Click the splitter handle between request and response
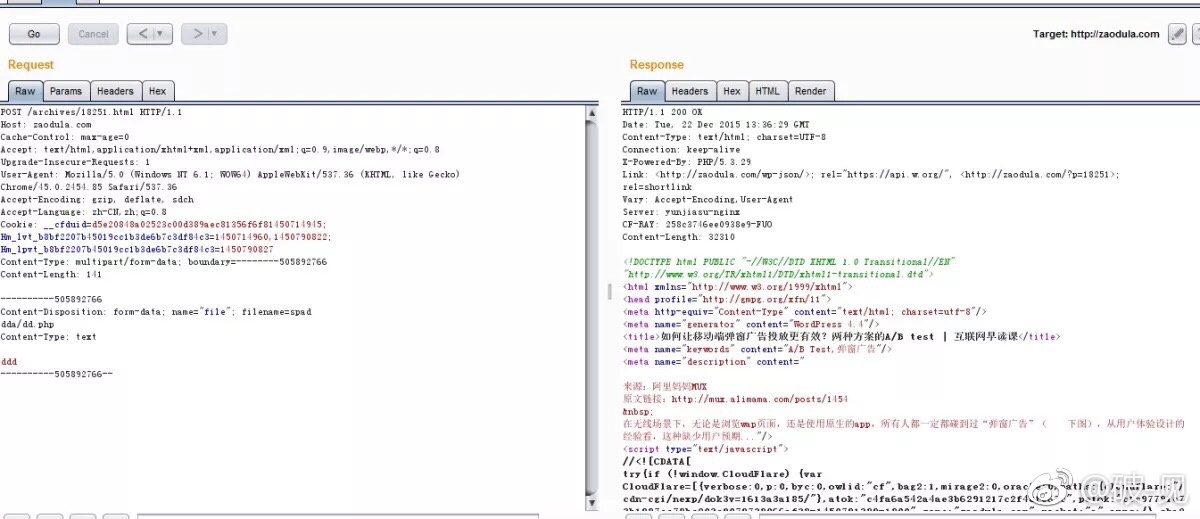 click(x=609, y=292)
